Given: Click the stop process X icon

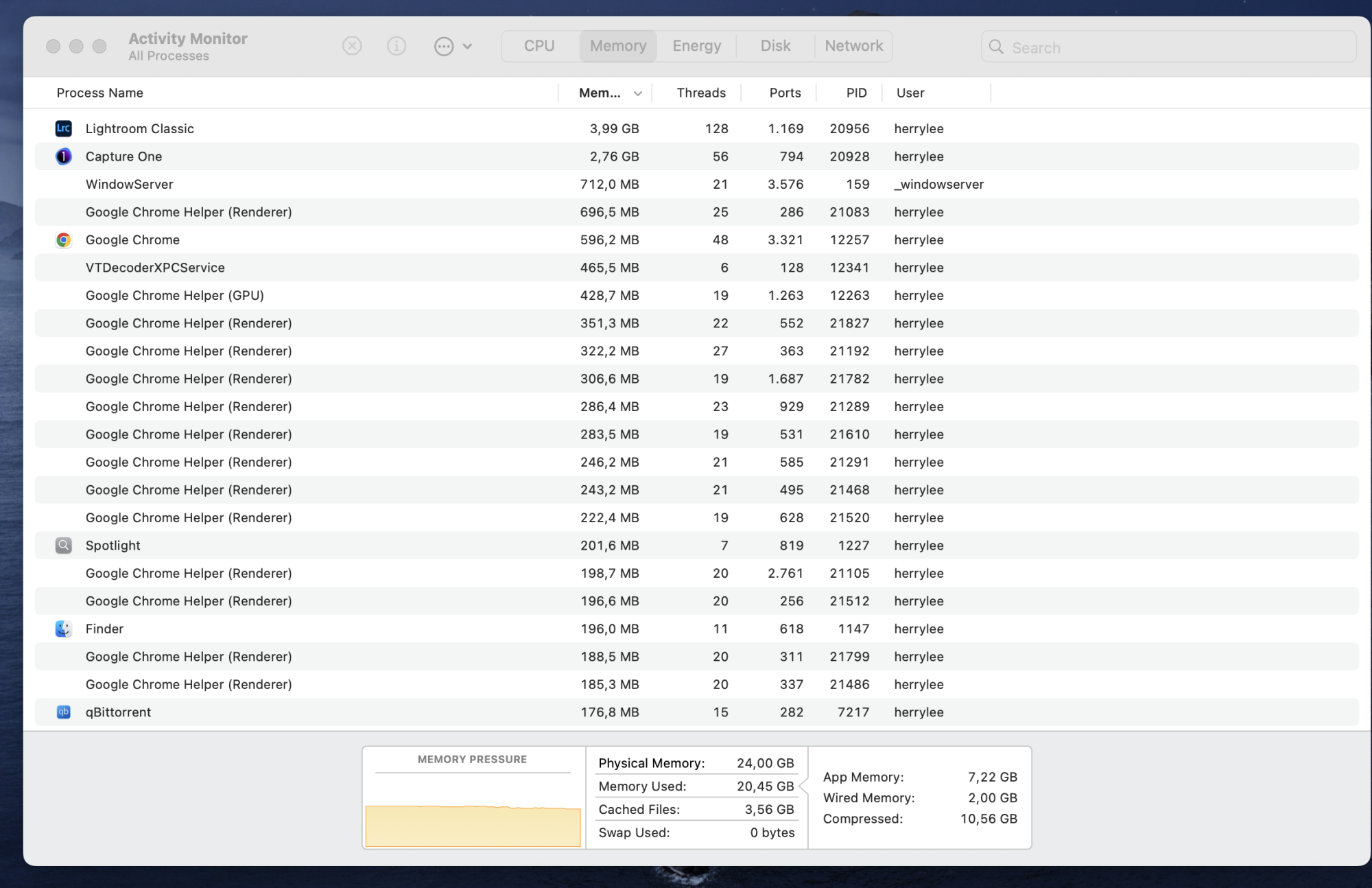Looking at the screenshot, I should pyautogui.click(x=352, y=46).
